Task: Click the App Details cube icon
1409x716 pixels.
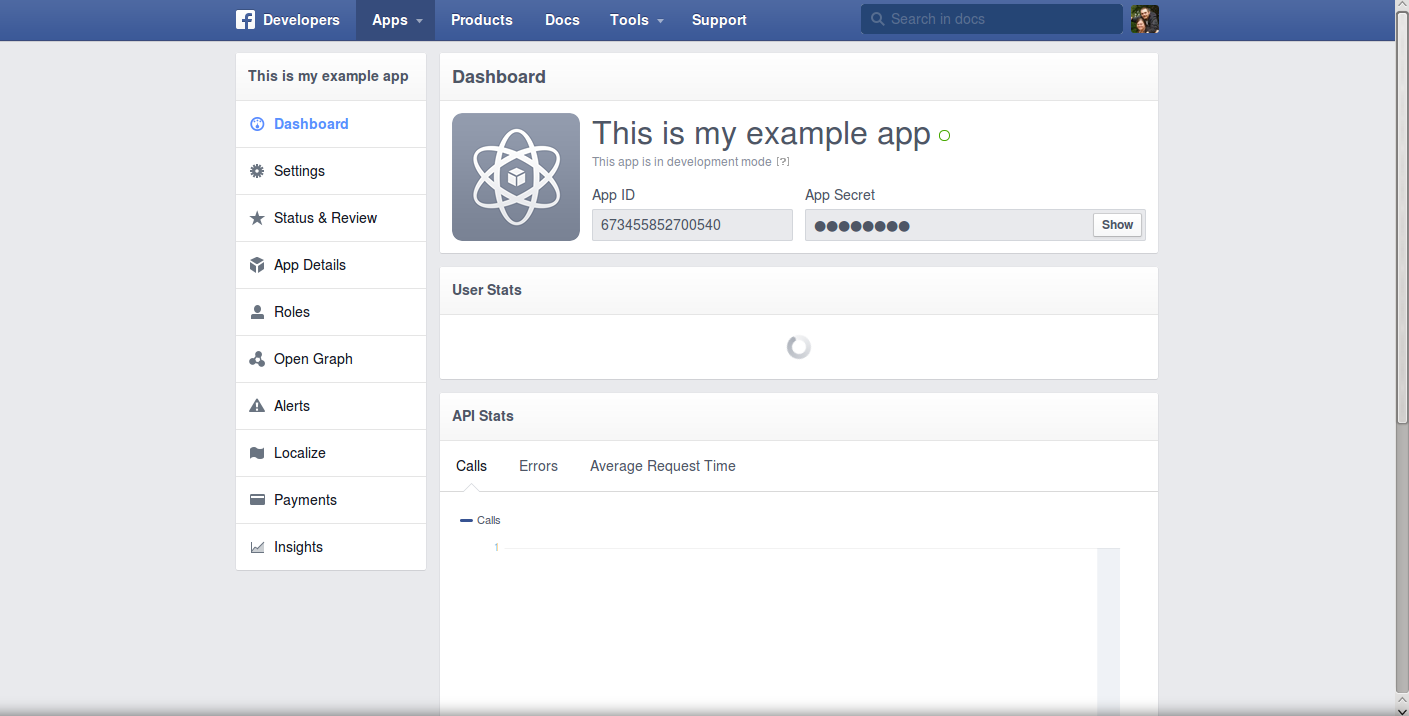Action: (257, 265)
